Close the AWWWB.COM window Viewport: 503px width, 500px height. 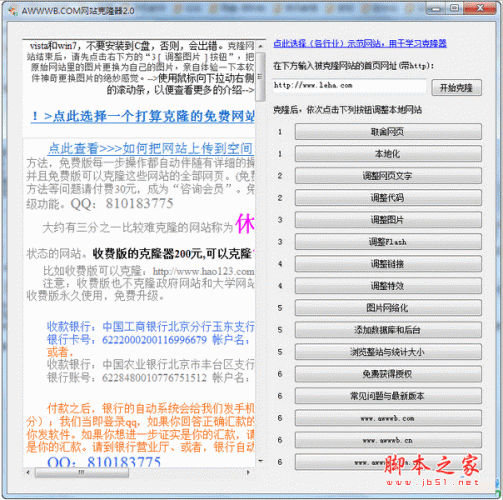click(480, 8)
